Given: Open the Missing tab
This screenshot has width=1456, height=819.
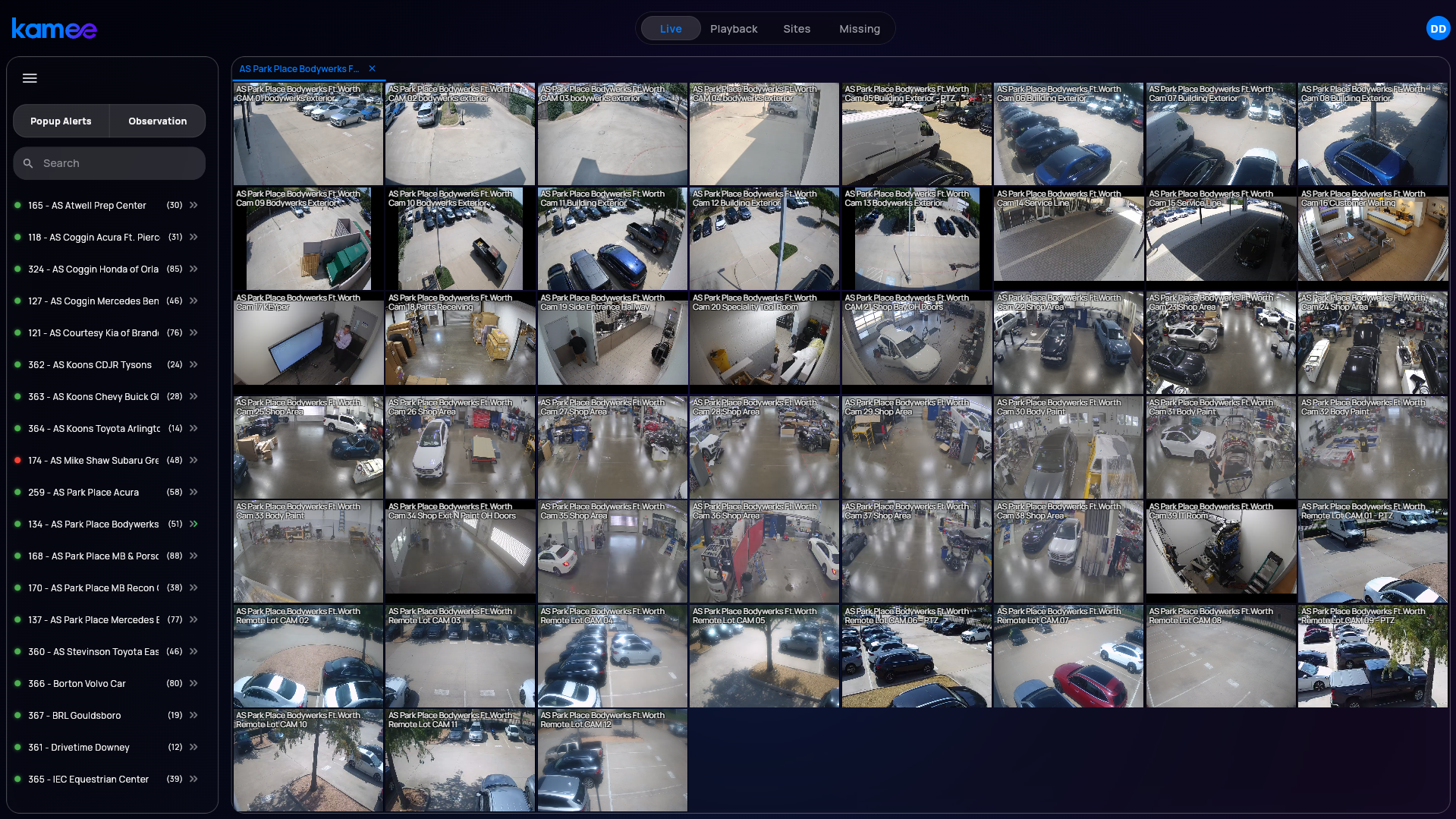Looking at the screenshot, I should point(860,29).
